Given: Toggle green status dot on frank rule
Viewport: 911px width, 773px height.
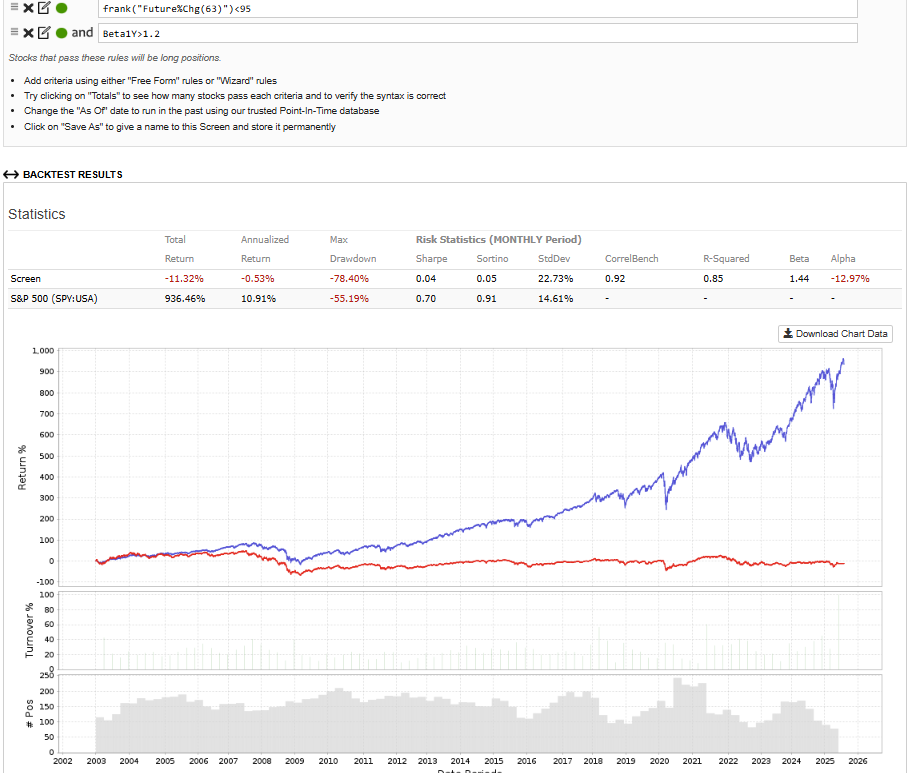Looking at the screenshot, I should click(62, 8).
